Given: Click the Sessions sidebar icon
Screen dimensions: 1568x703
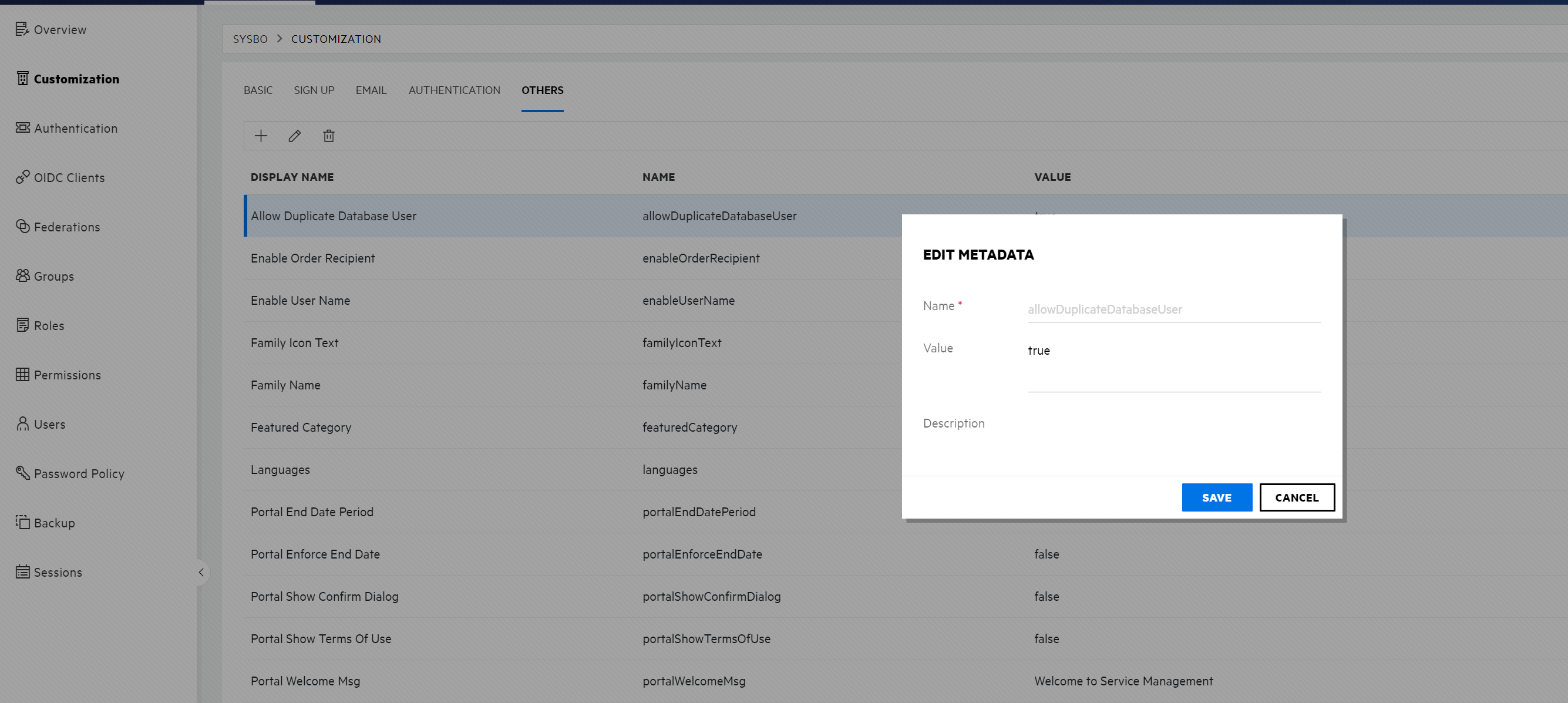Looking at the screenshot, I should [x=22, y=571].
